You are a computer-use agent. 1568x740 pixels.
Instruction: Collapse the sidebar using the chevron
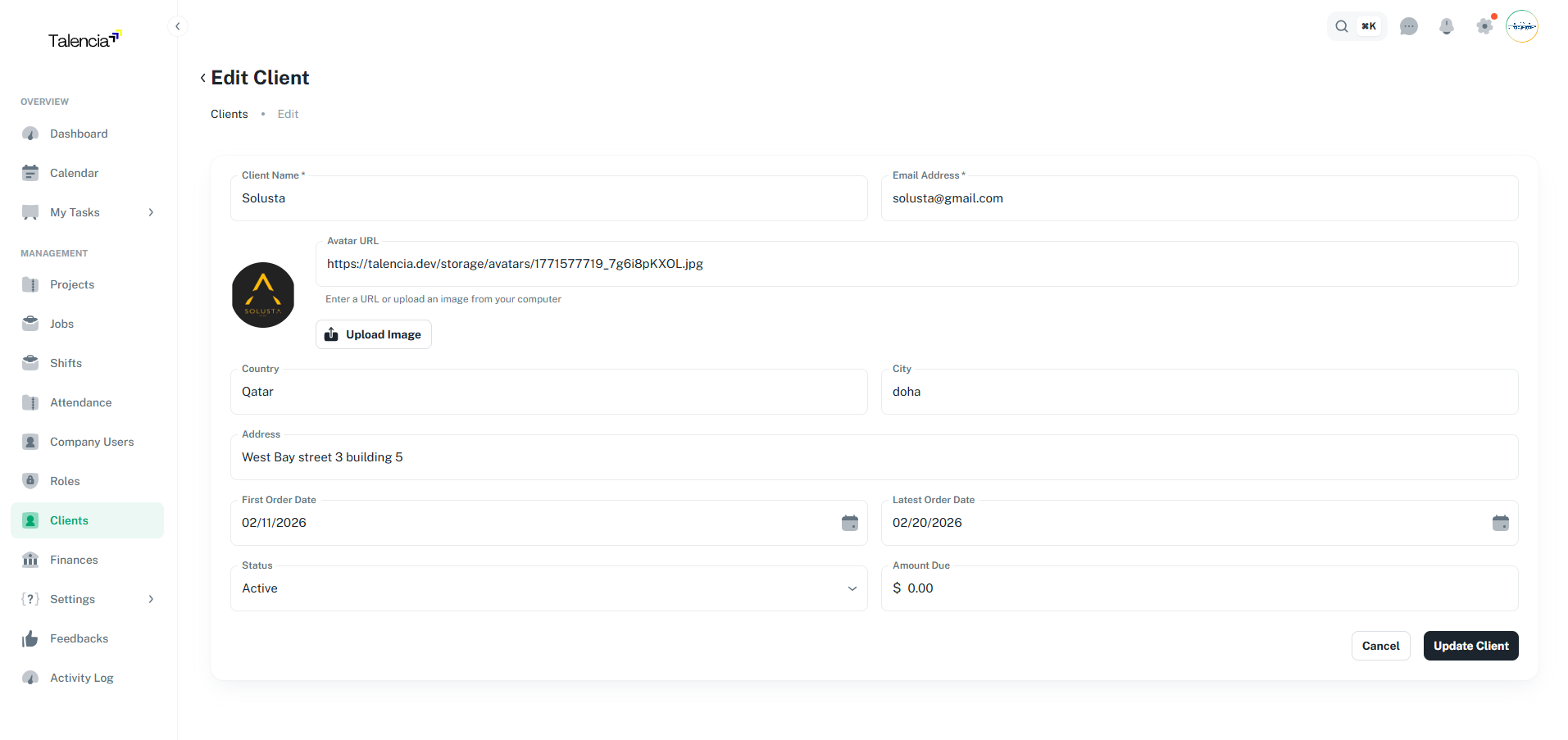coord(177,25)
